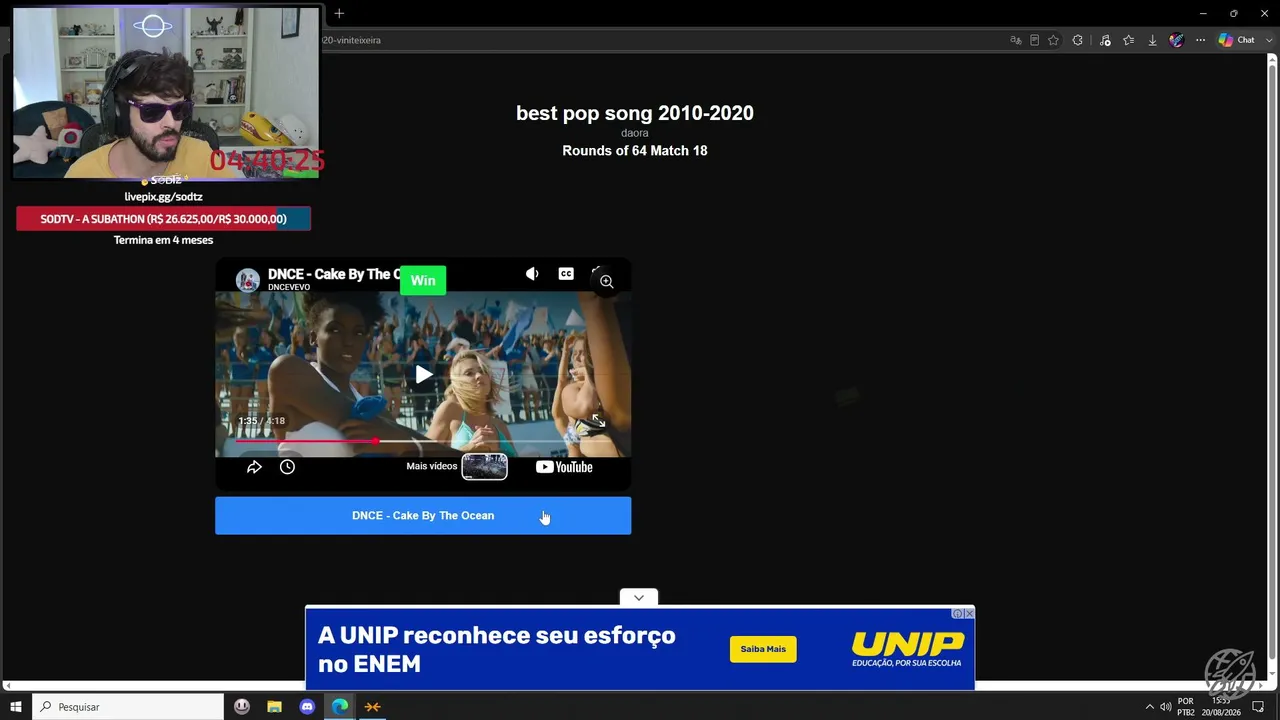Screen dimensions: 1280x720
Task: Click the SODTV A SUBATHON donation goal bar
Action: pyautogui.click(x=163, y=219)
